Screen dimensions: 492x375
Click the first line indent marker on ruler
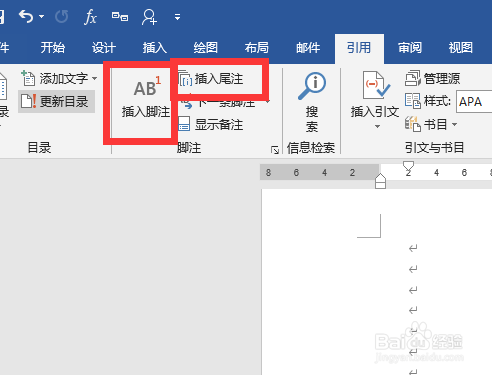click(408, 165)
